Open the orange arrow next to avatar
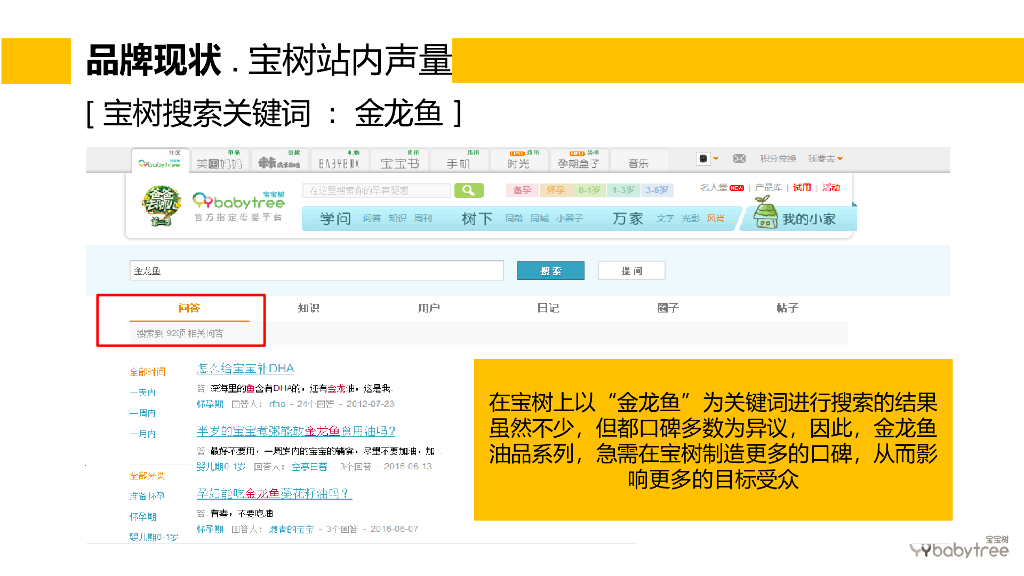This screenshot has height=576, width=1024. pyautogui.click(x=716, y=158)
